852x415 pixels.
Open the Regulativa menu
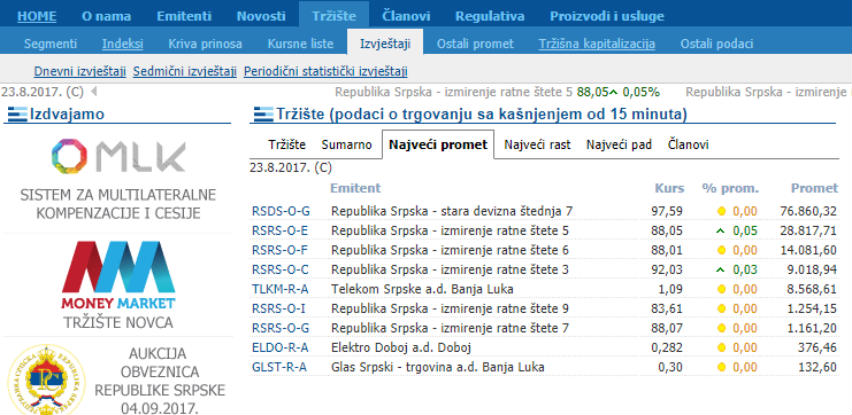click(490, 16)
